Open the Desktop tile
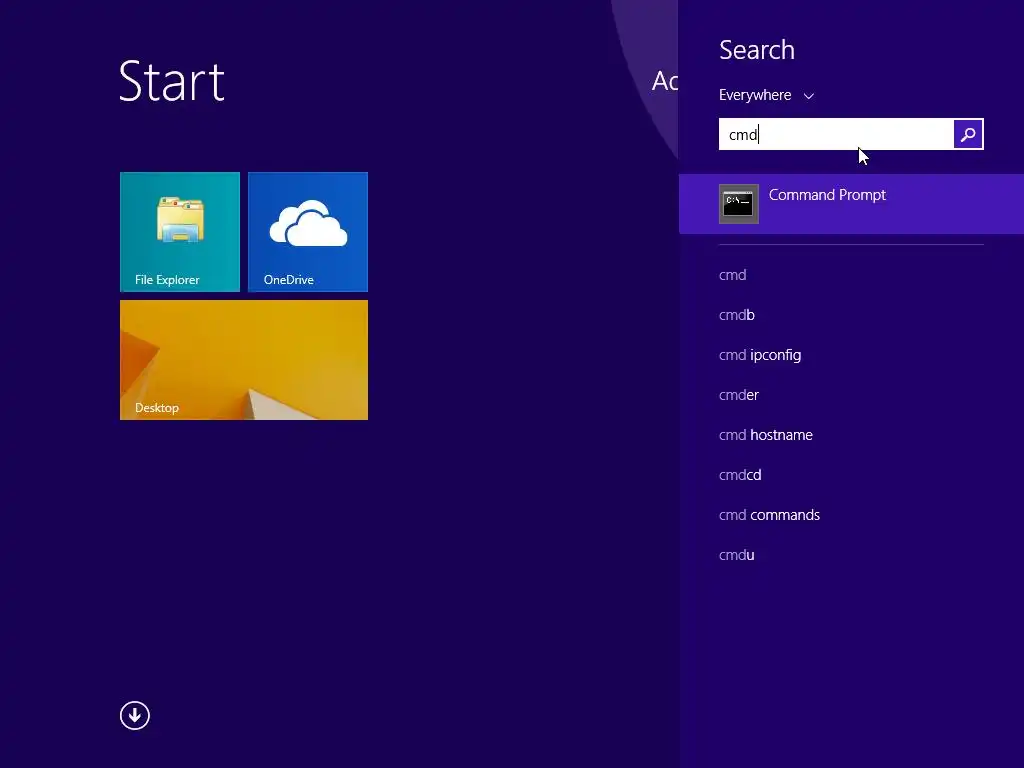1024x768 pixels. point(244,360)
